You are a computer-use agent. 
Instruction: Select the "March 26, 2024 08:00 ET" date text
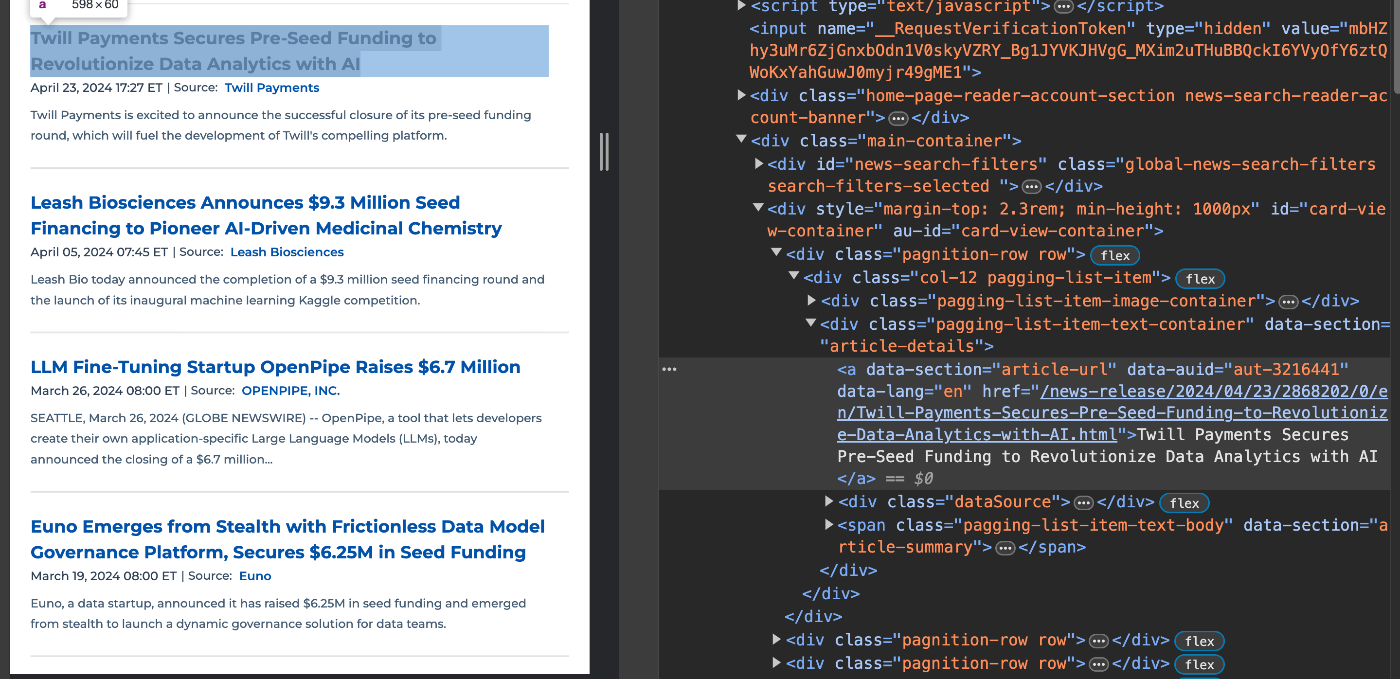(105, 391)
